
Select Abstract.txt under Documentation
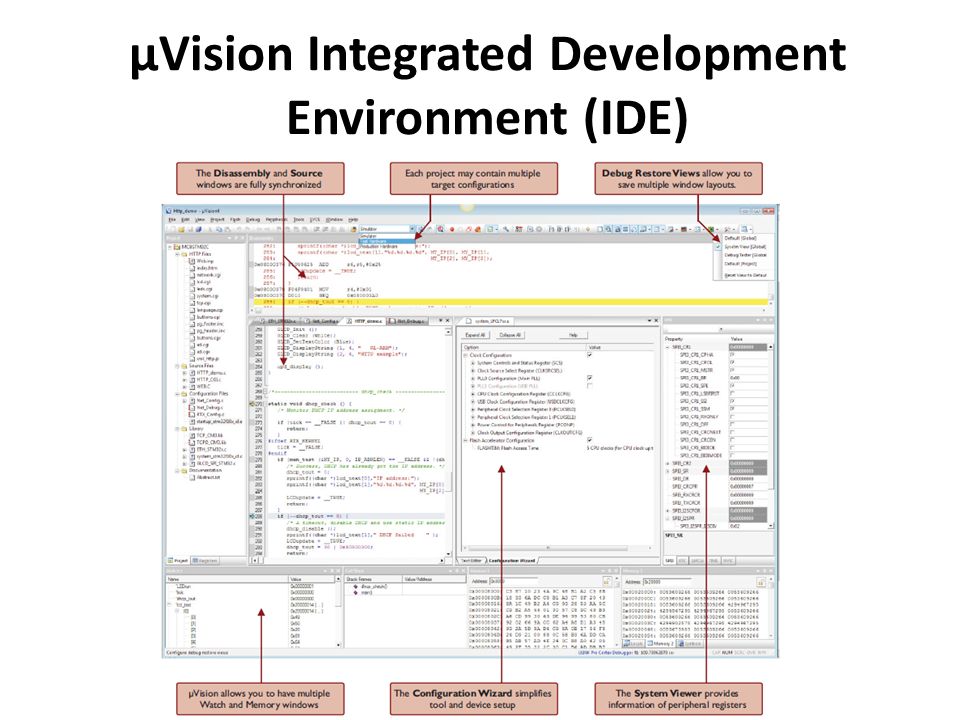pyautogui.click(x=208, y=477)
